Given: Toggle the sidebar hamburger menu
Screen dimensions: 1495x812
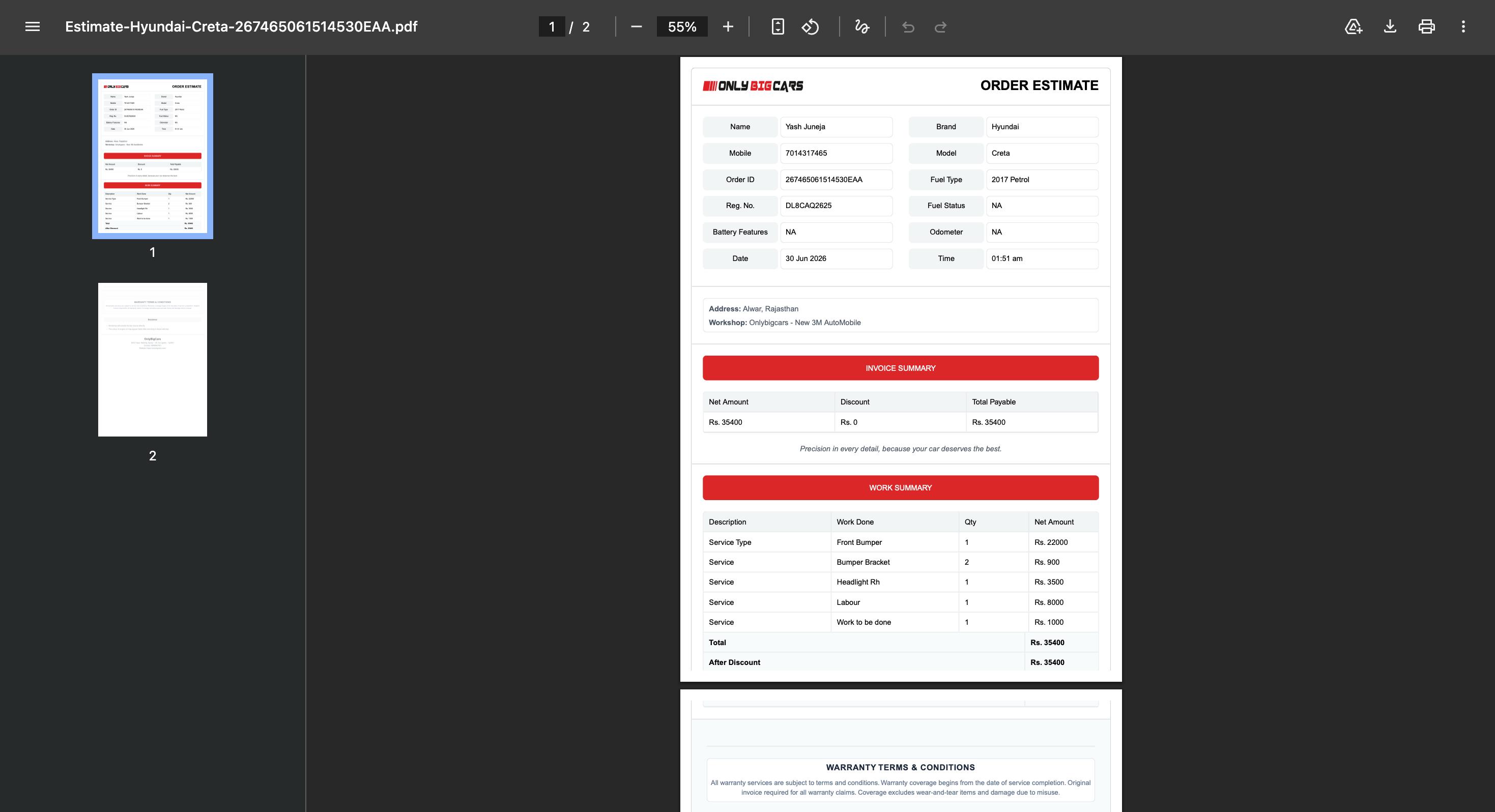Looking at the screenshot, I should [33, 26].
